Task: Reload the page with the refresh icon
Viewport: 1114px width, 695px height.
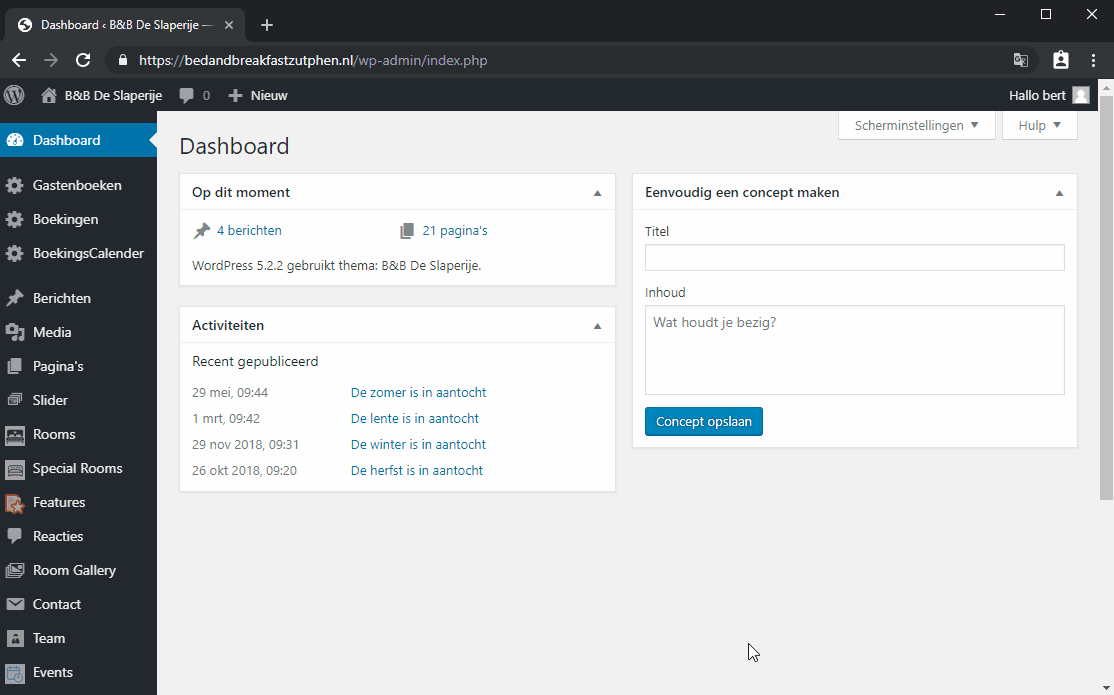Action: click(83, 60)
